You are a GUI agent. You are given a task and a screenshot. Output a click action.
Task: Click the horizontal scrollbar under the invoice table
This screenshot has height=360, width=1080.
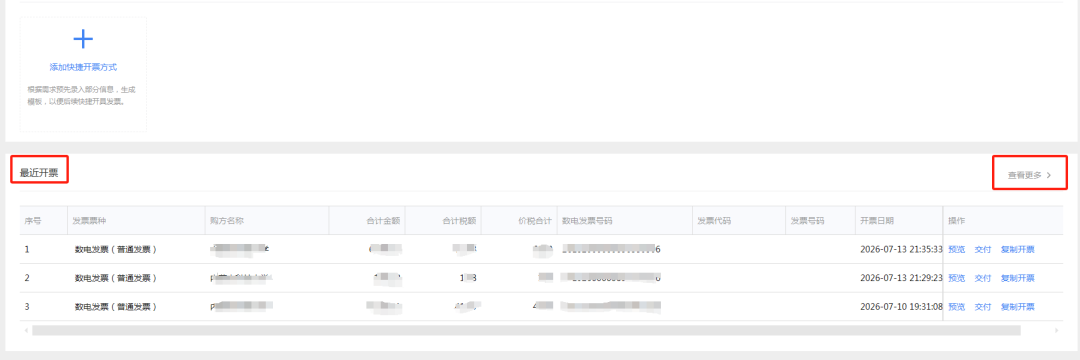coord(526,330)
